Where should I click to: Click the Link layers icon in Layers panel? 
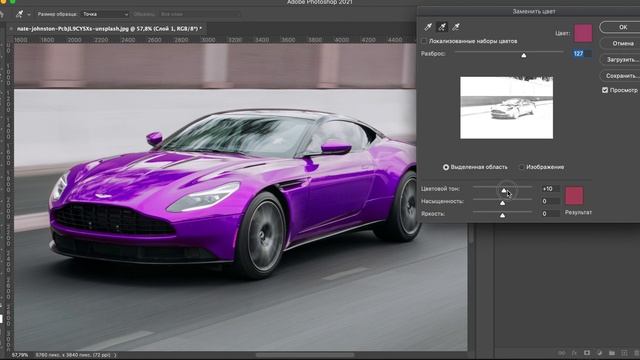[562, 353]
